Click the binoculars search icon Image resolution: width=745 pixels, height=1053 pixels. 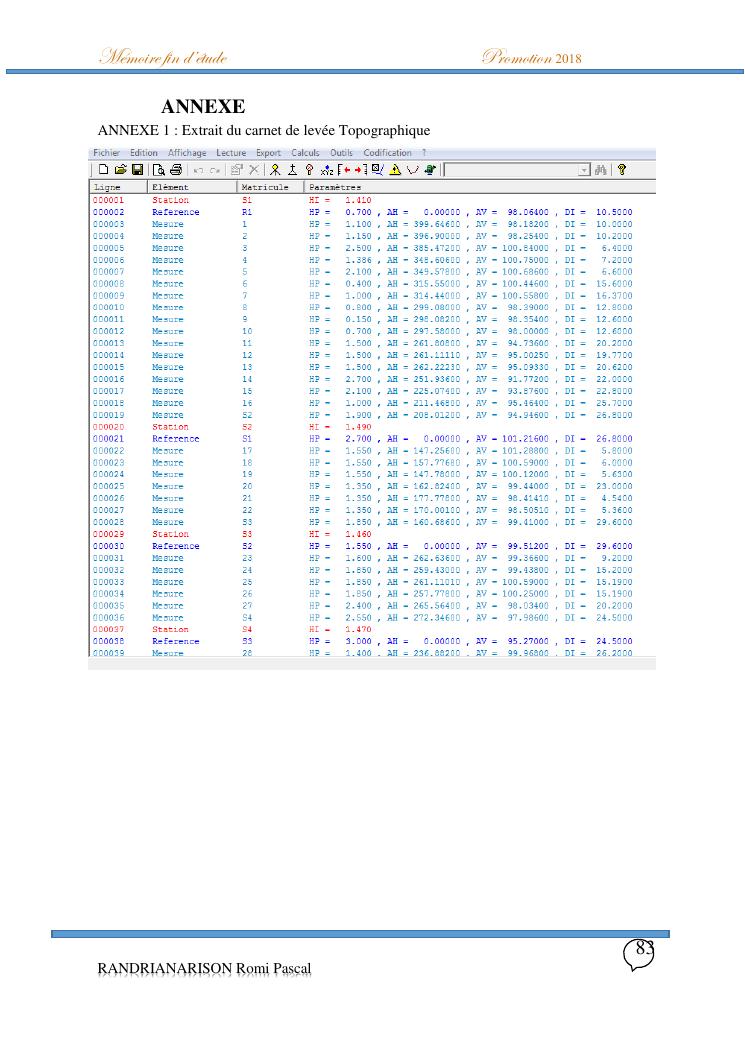pos(602,170)
